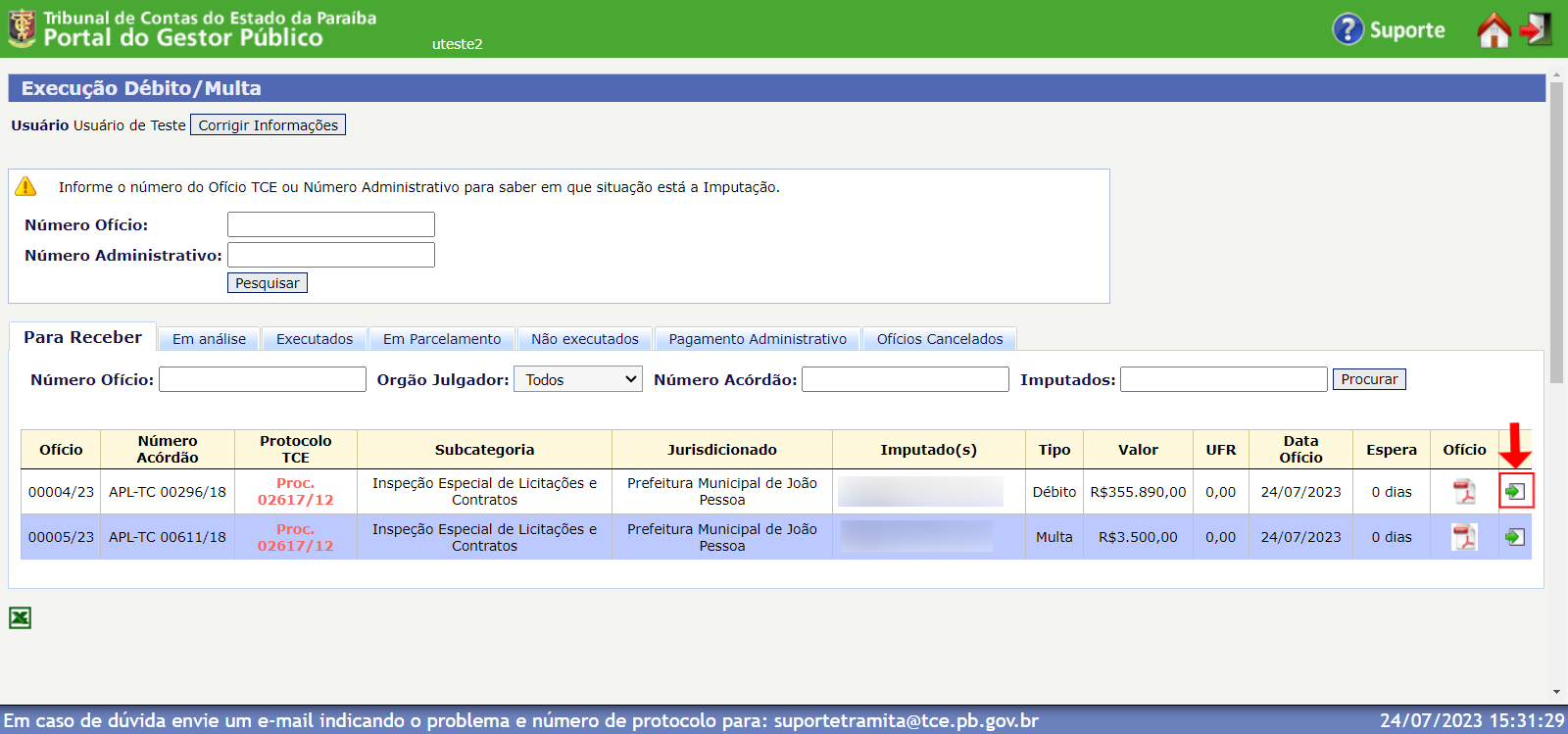The width and height of the screenshot is (1568, 734).
Task: Click the Subcategoria column header
Action: click(x=484, y=450)
